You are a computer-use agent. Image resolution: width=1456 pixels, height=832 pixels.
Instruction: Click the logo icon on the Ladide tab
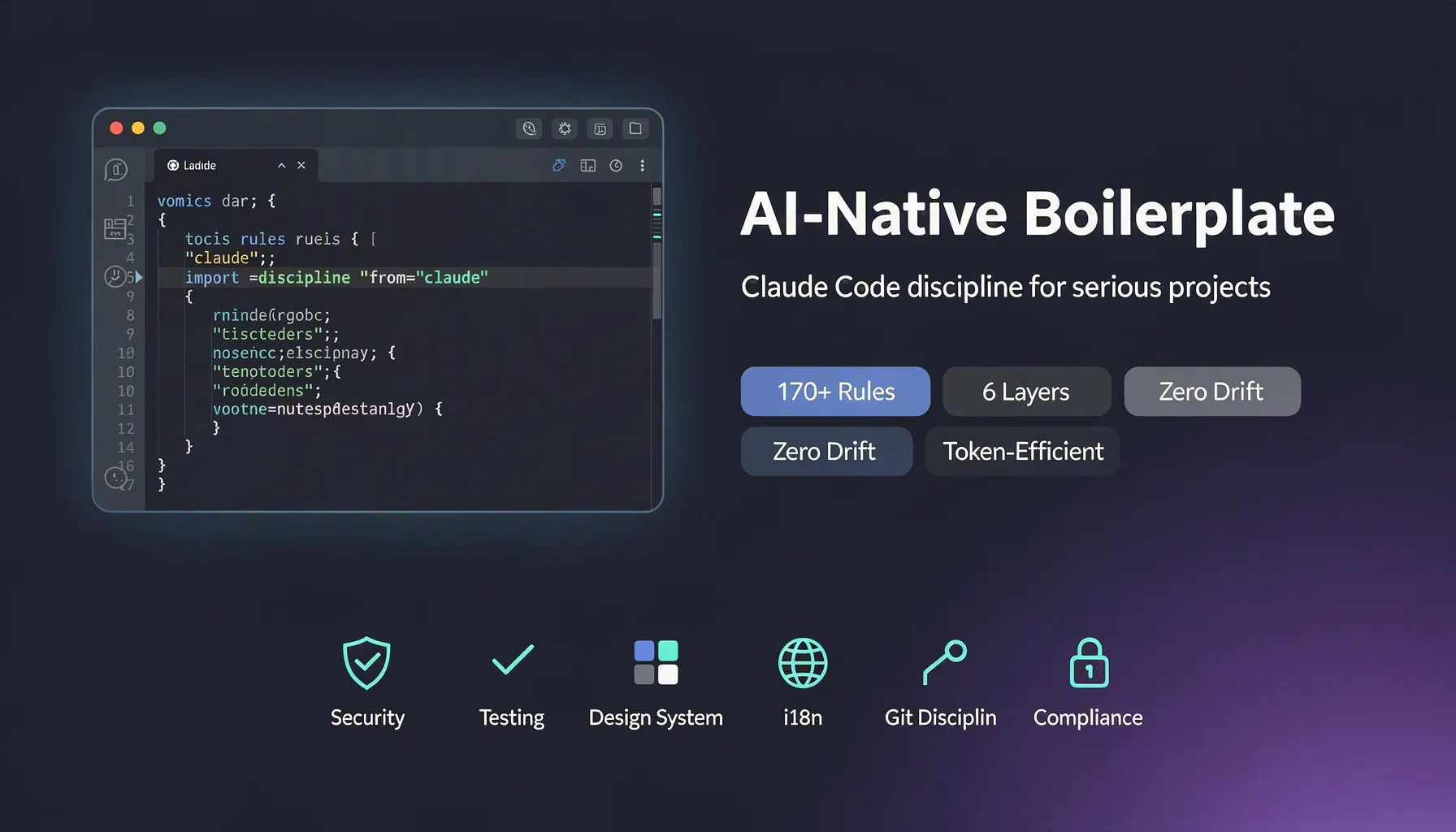(x=173, y=166)
